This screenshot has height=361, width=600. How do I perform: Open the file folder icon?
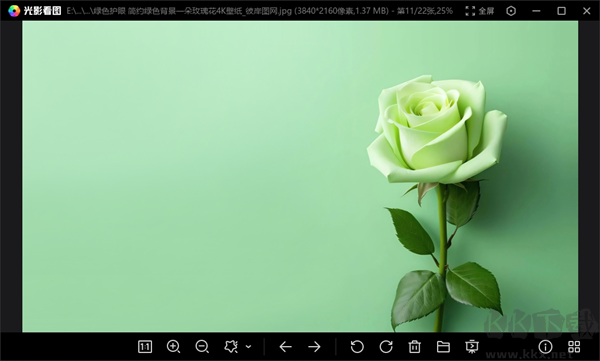tap(443, 347)
